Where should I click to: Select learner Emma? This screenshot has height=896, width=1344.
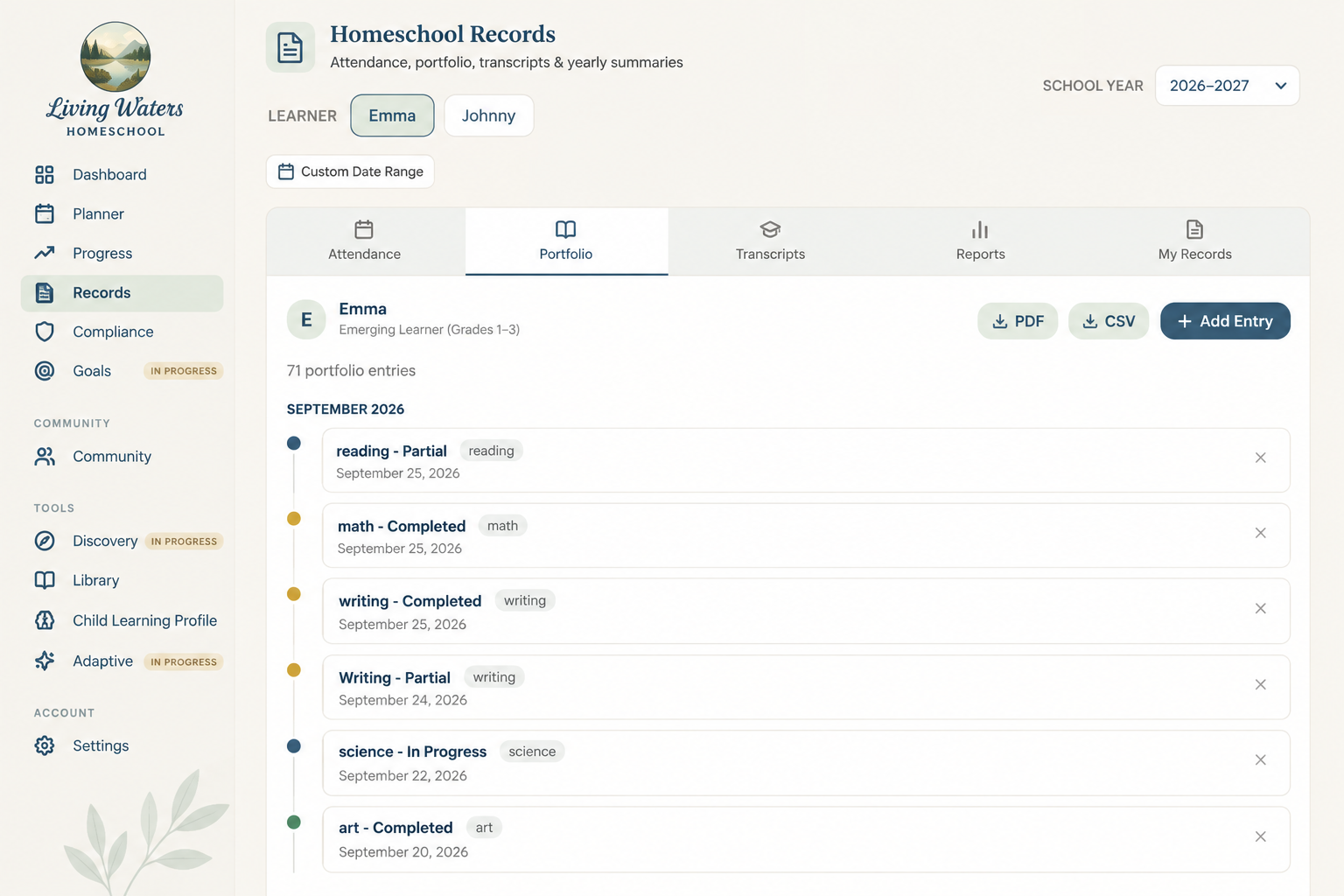[x=392, y=115]
